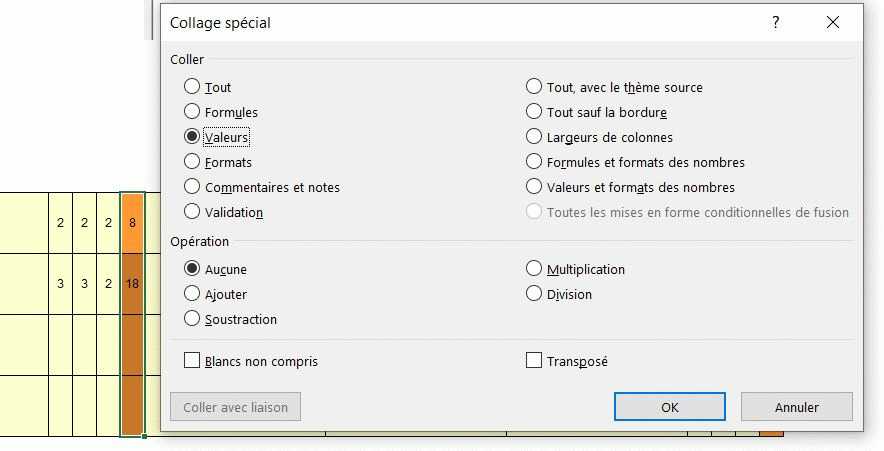
Task: Select Commentaires et notes option
Action: pyautogui.click(x=192, y=187)
